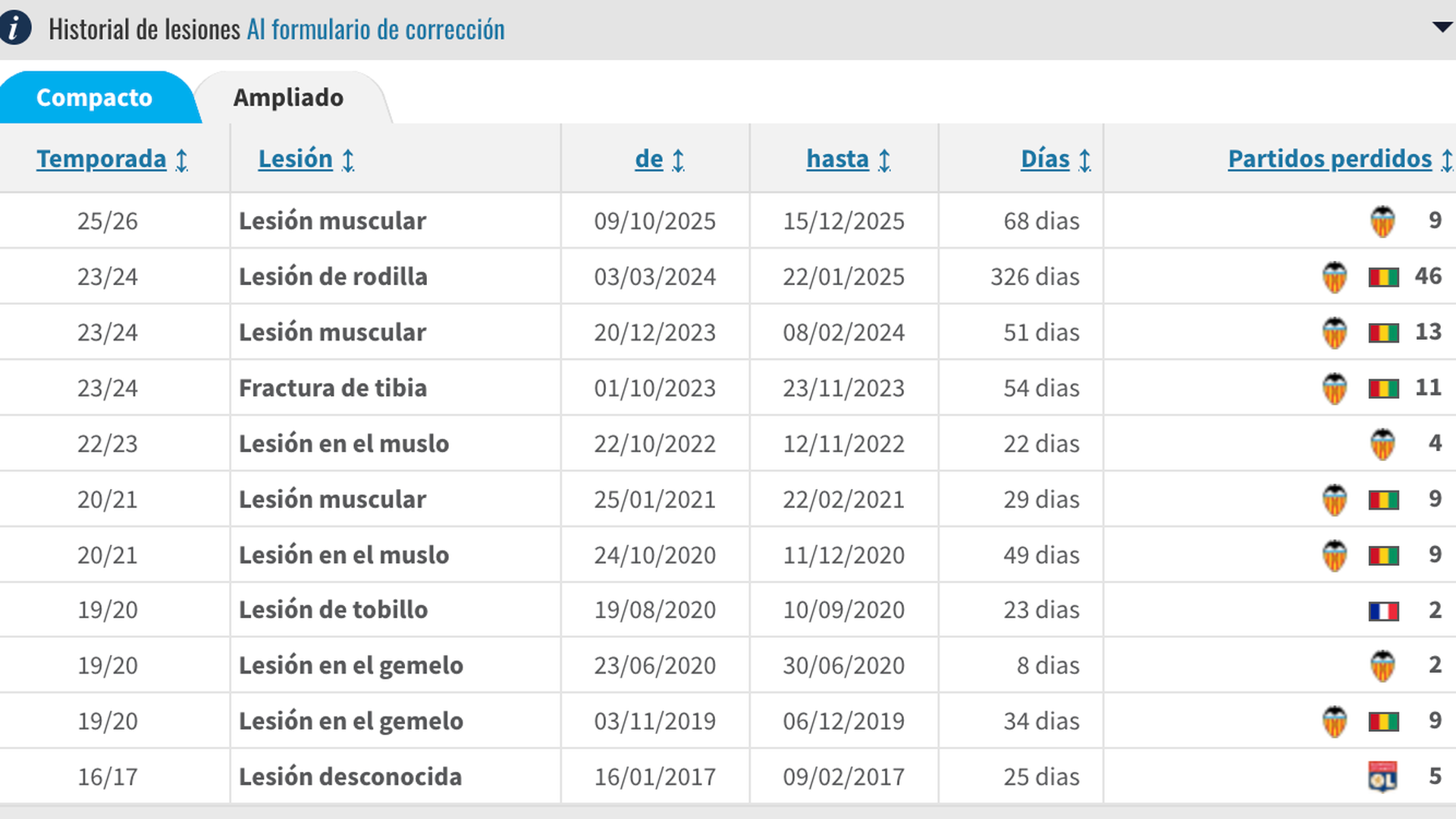Click the France flag in the Lesión de tobillo row
This screenshot has height=819, width=1456.
click(1384, 610)
